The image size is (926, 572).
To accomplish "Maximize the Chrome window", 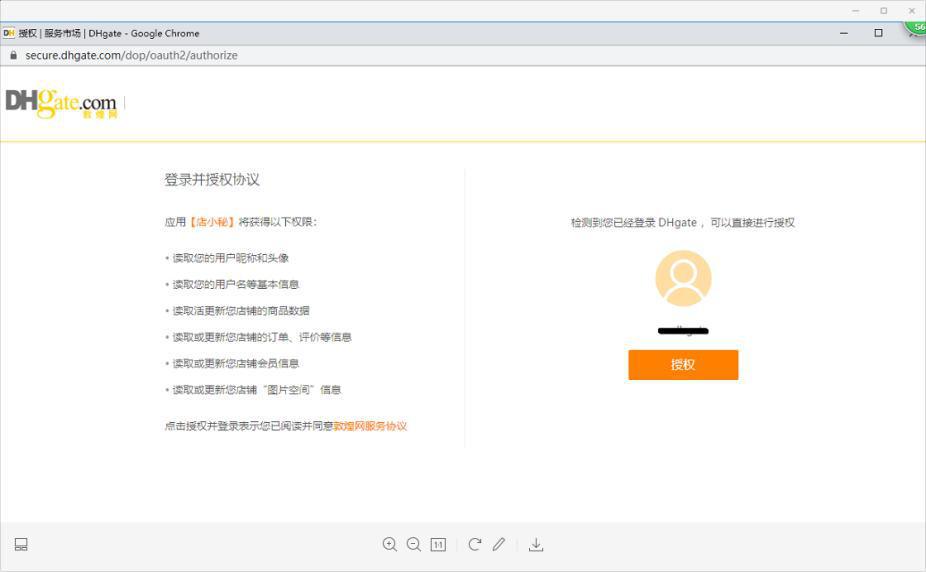I will point(878,33).
